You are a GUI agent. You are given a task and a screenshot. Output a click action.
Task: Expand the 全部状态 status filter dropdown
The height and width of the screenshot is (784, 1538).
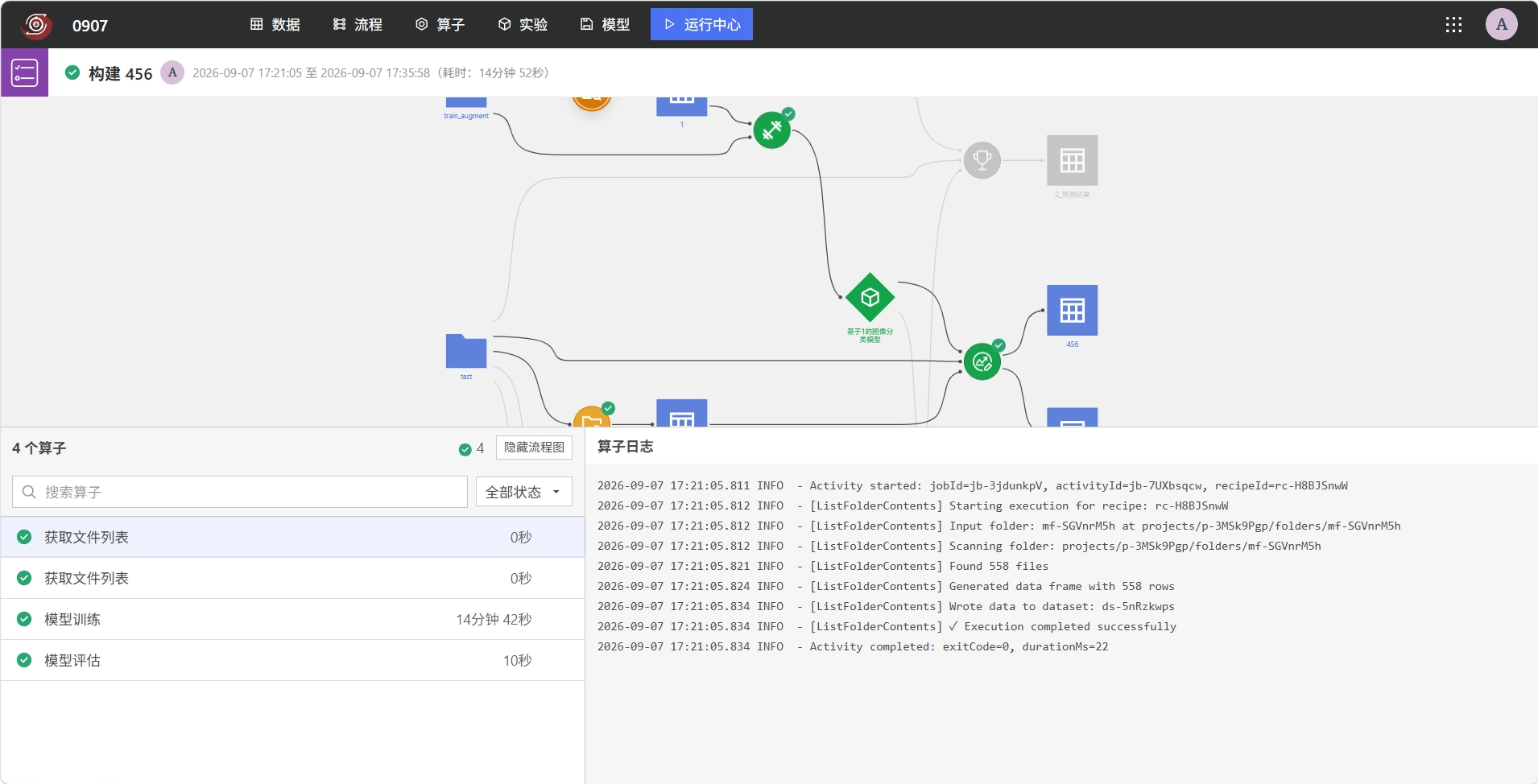523,492
